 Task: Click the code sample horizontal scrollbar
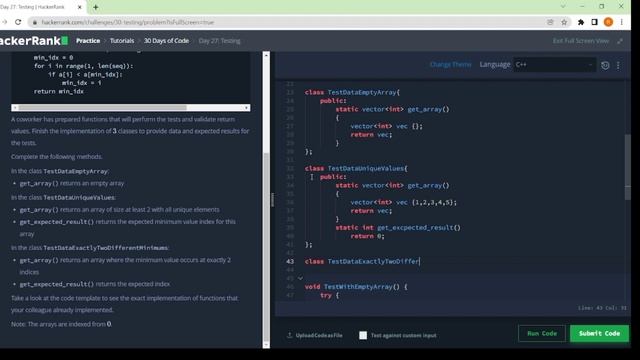point(102,108)
